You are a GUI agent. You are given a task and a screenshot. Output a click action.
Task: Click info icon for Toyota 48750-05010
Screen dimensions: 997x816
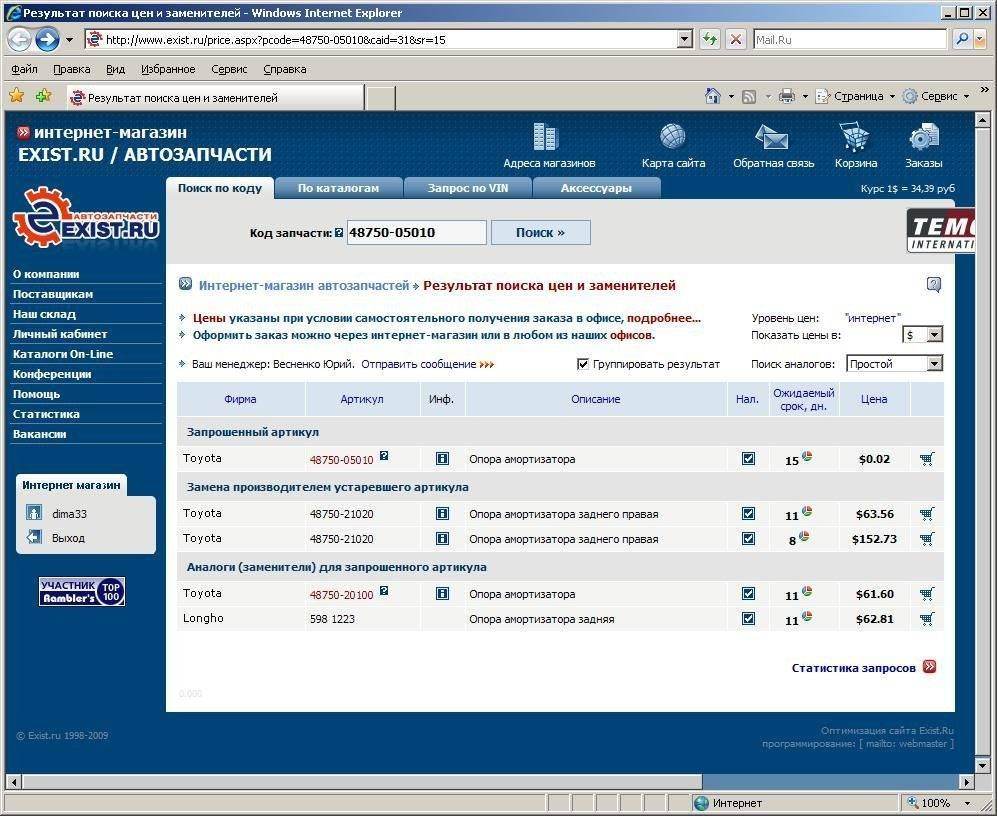(442, 459)
